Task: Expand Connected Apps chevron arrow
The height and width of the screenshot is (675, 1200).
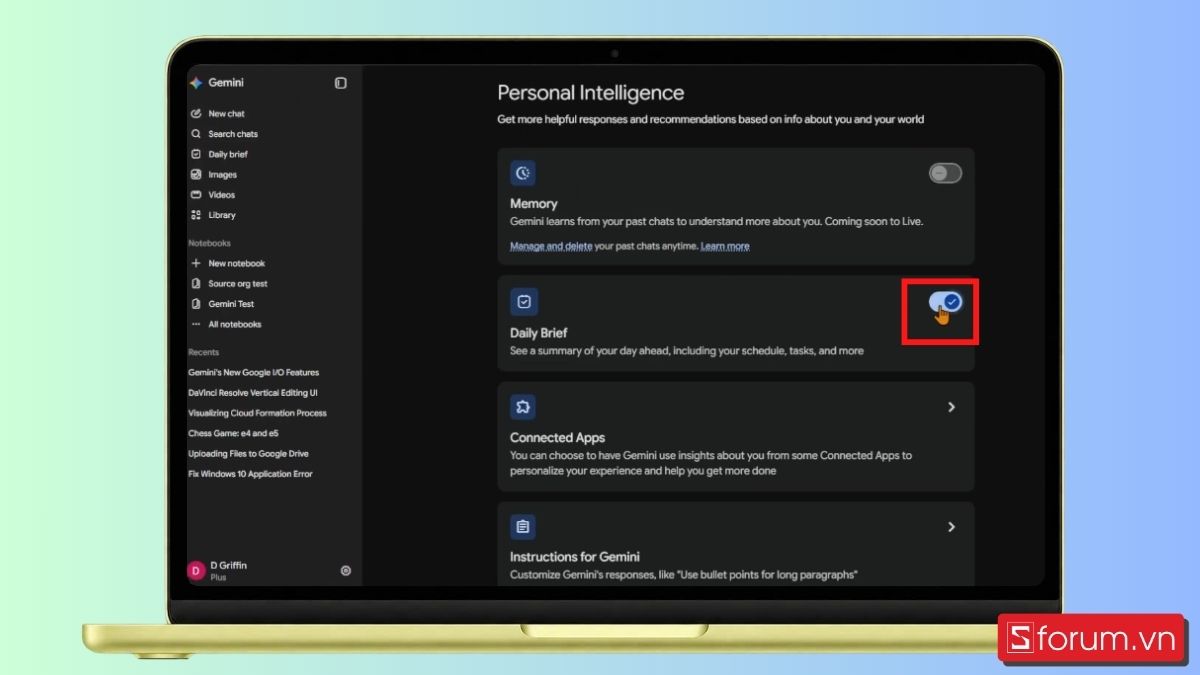Action: click(951, 407)
